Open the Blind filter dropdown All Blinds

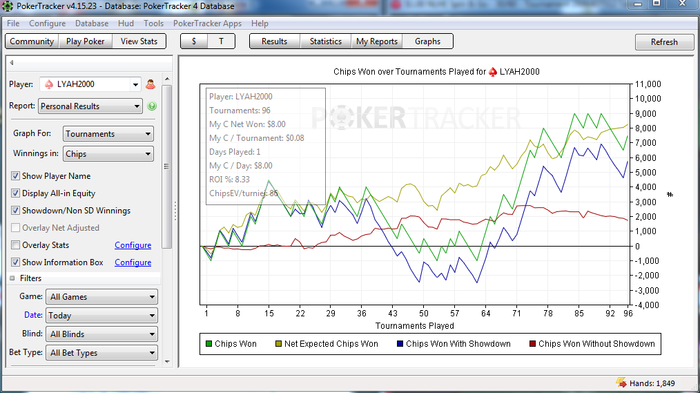click(102, 334)
